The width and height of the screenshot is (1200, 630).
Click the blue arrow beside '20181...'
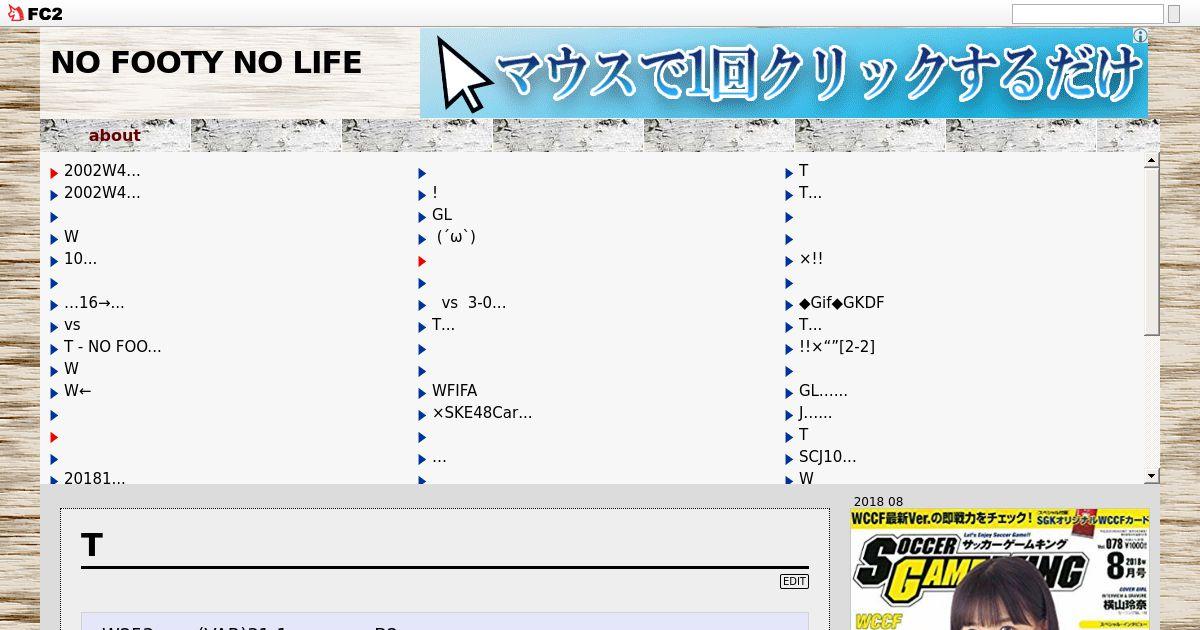coord(54,481)
